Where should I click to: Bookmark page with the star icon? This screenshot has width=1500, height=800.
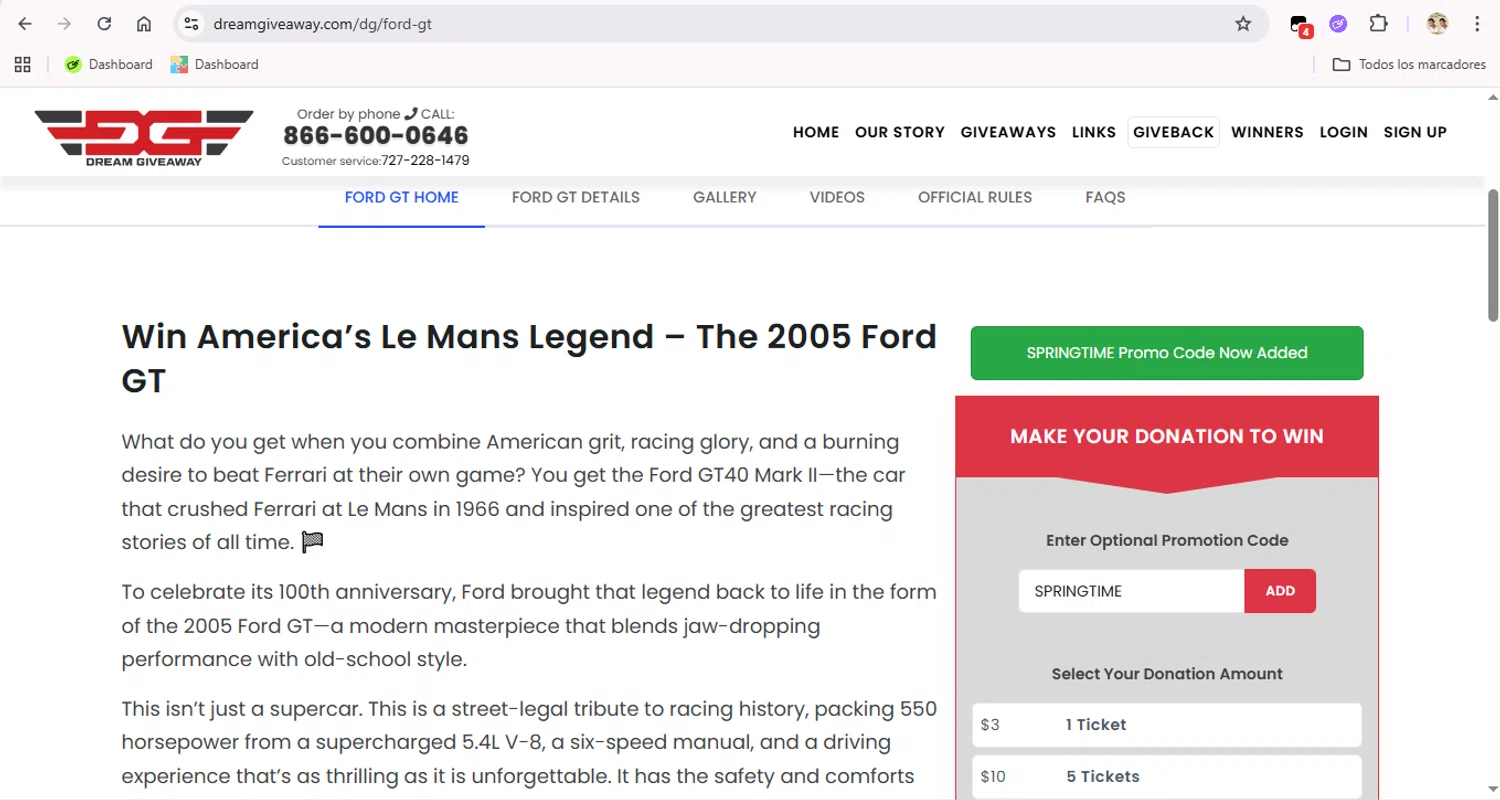(1243, 24)
